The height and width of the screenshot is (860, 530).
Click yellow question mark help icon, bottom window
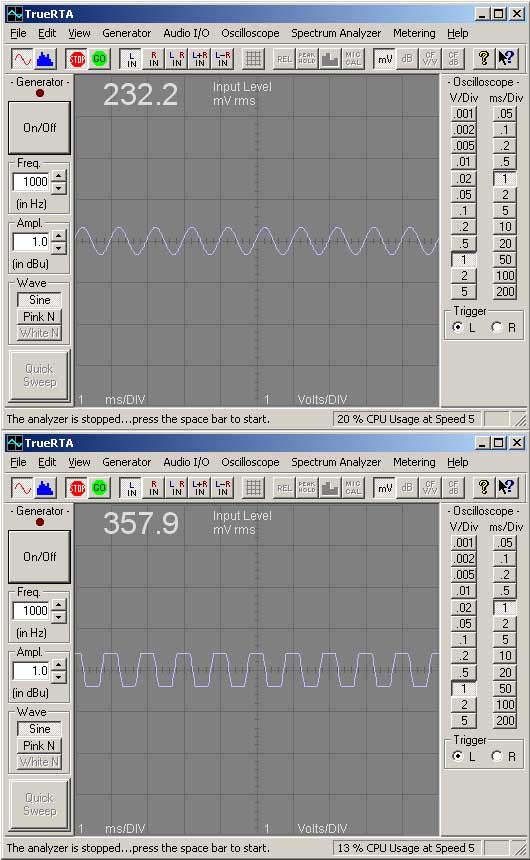coord(483,488)
